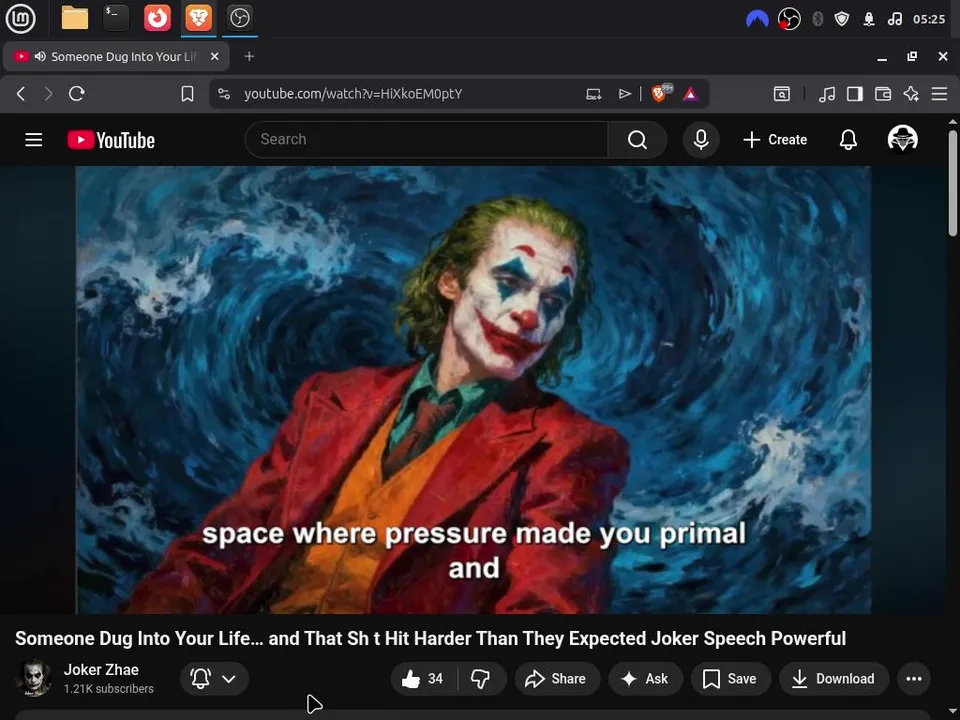Open the account avatar menu
The width and height of the screenshot is (960, 720).
coord(902,139)
